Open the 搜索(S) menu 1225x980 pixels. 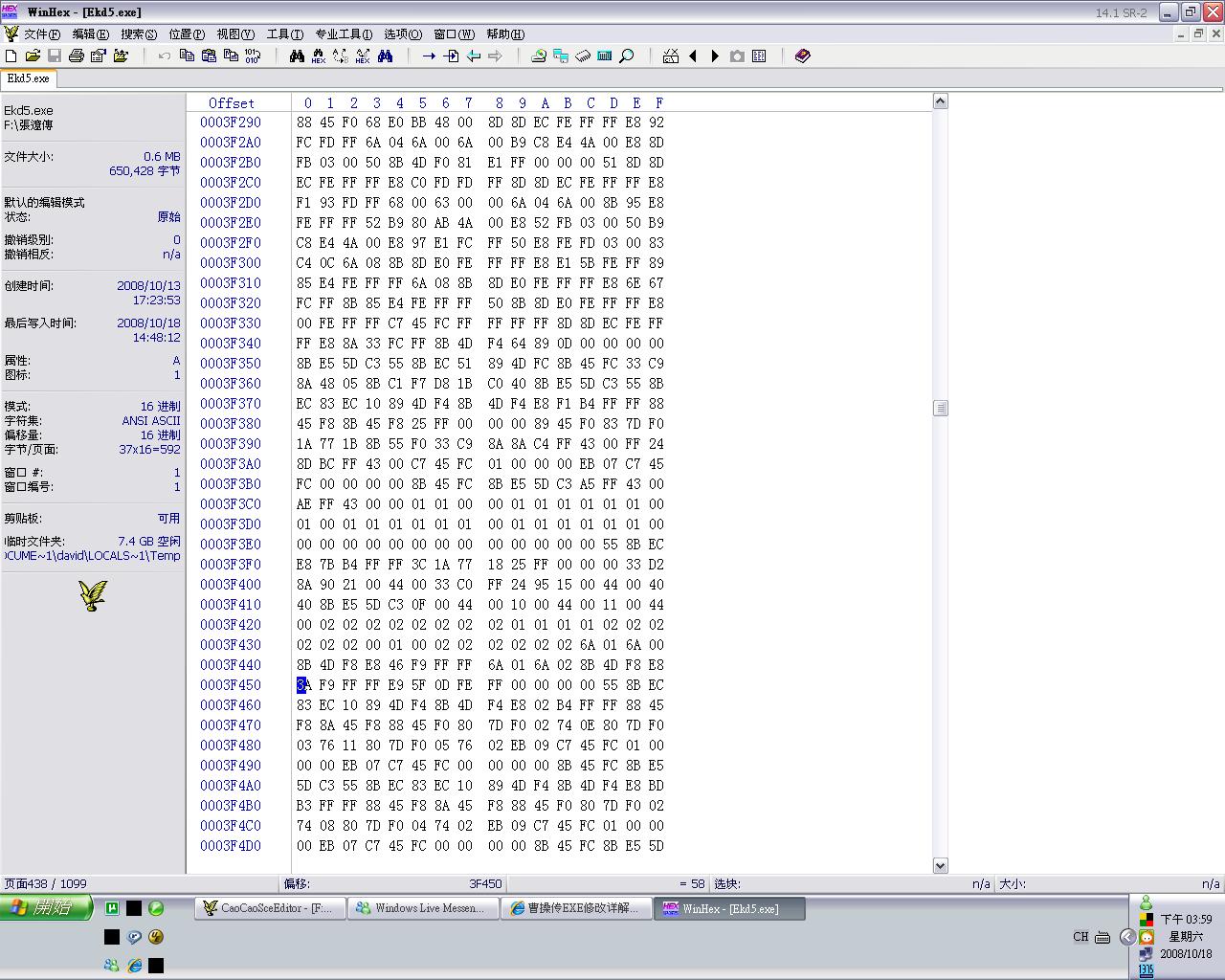pyautogui.click(x=139, y=34)
